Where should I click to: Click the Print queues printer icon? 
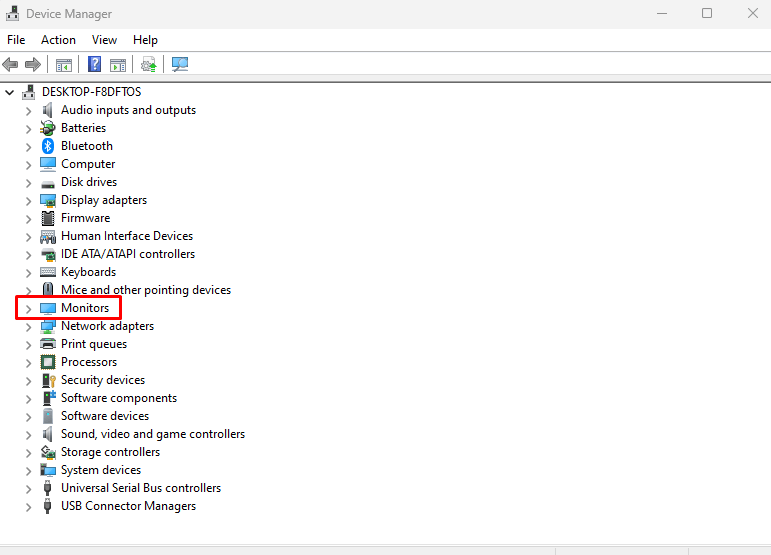[x=48, y=344]
